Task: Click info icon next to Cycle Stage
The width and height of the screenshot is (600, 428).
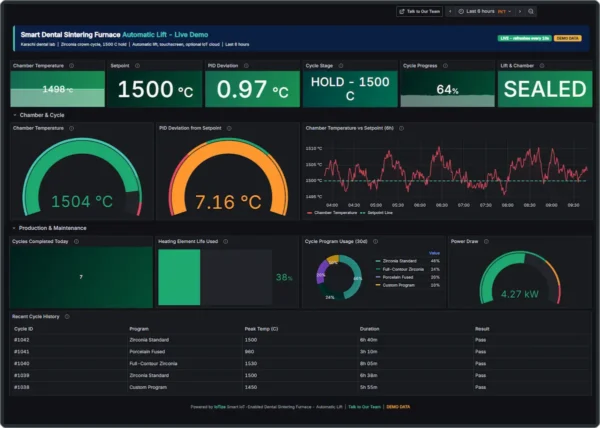Action: (x=341, y=66)
